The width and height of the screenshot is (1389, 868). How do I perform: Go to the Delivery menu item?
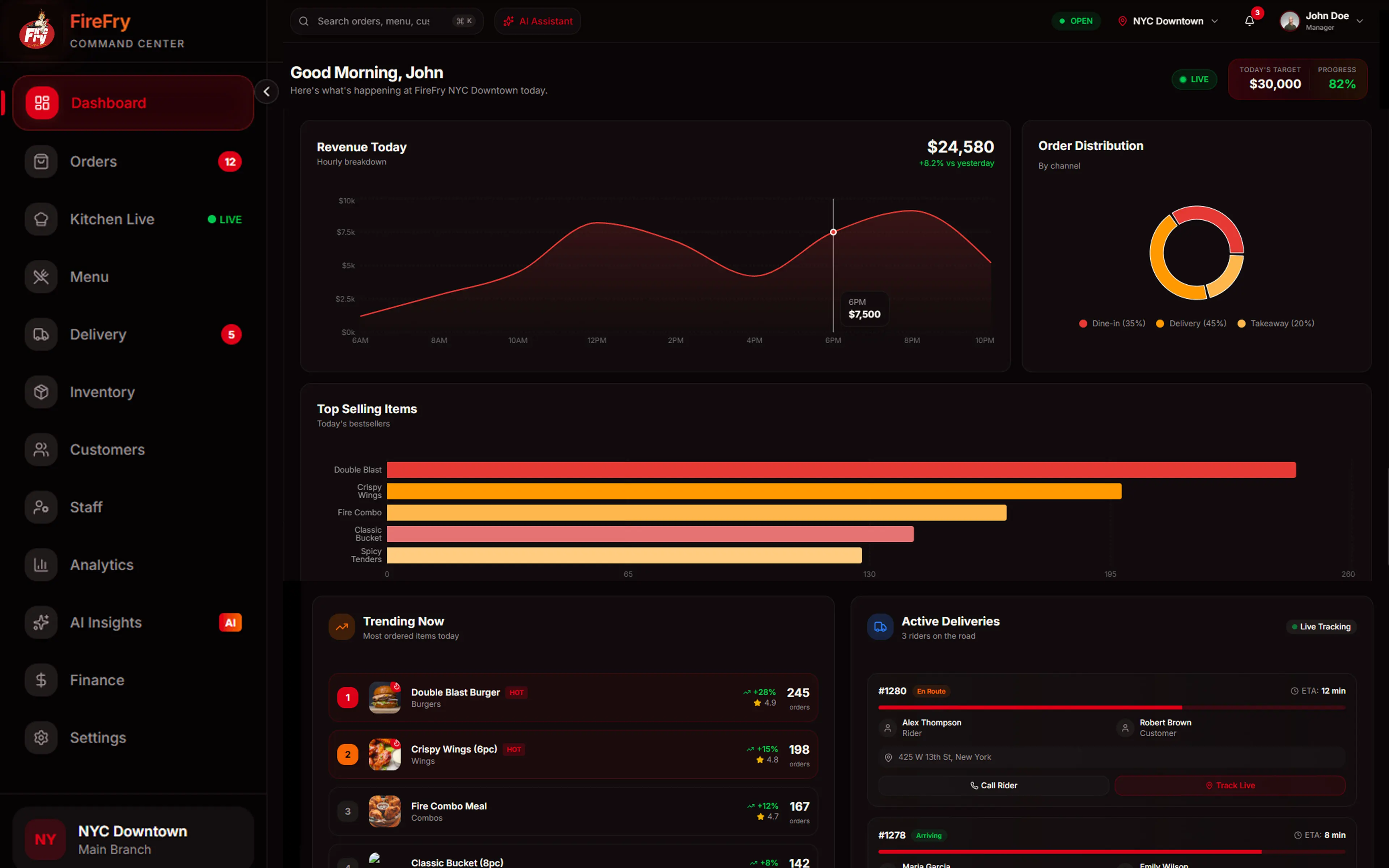(x=133, y=335)
